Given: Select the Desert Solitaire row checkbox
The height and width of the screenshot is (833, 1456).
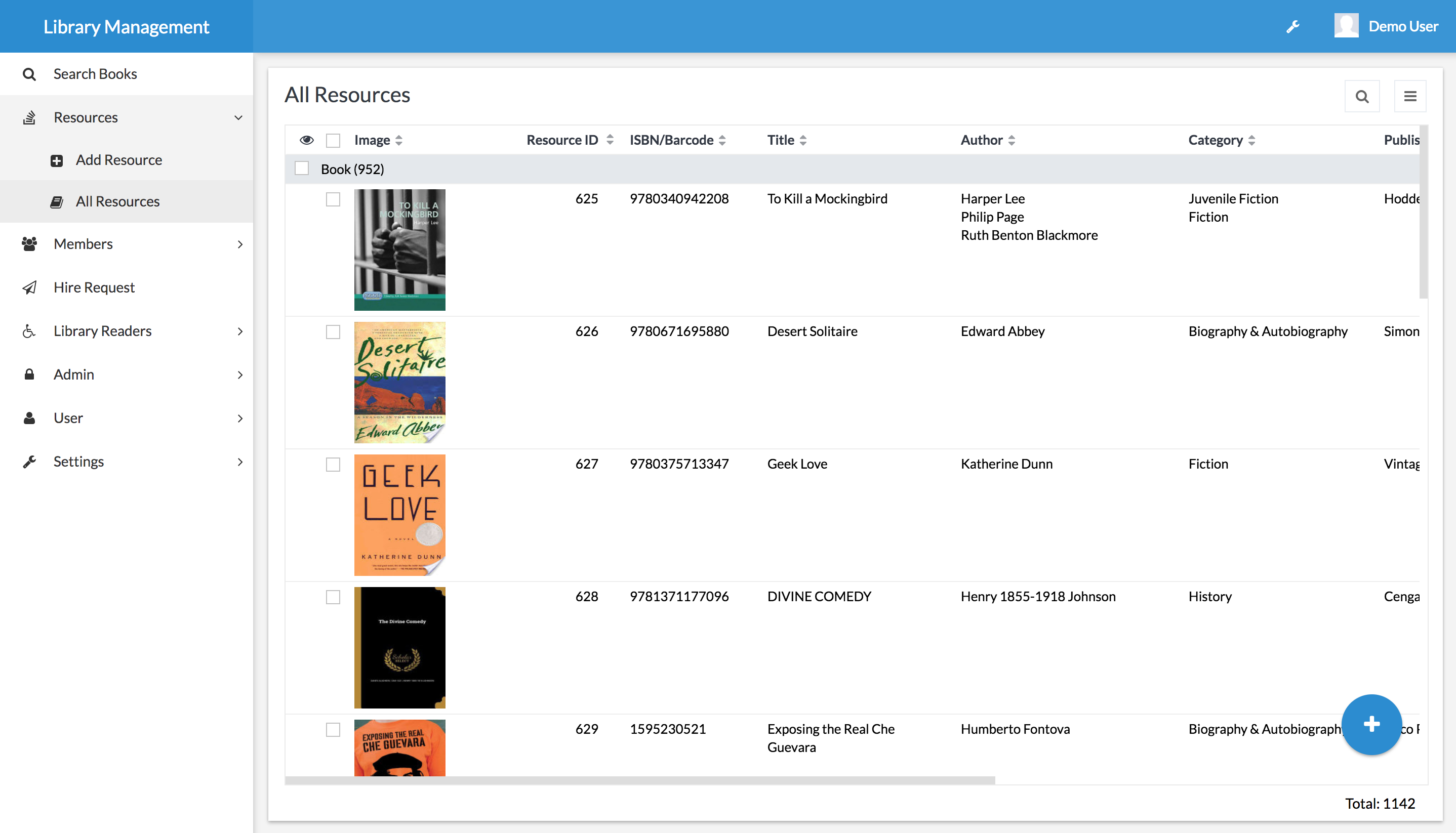Looking at the screenshot, I should pyautogui.click(x=333, y=332).
